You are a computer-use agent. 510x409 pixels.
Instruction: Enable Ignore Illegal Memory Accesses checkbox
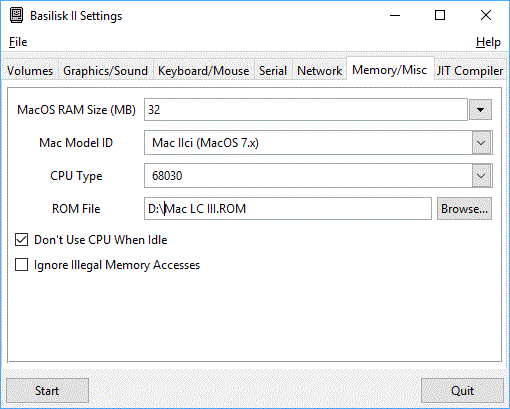click(21, 265)
